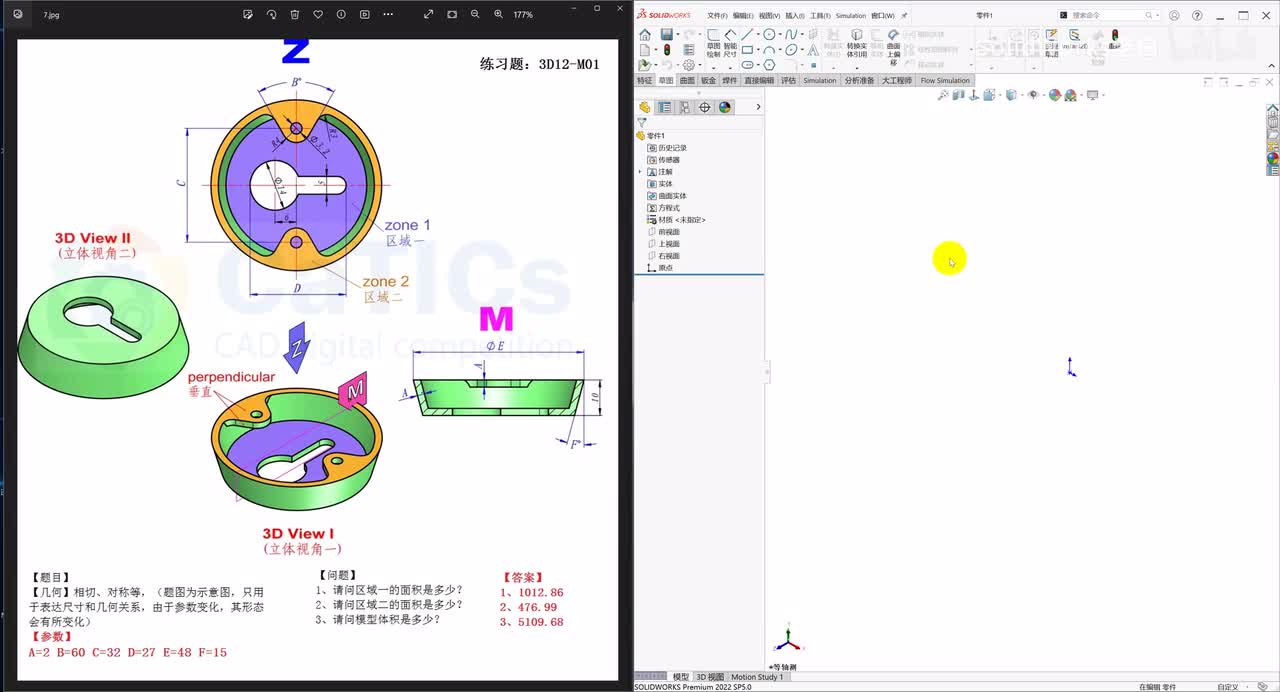Select the Ellipse sketch tool

pos(791,50)
